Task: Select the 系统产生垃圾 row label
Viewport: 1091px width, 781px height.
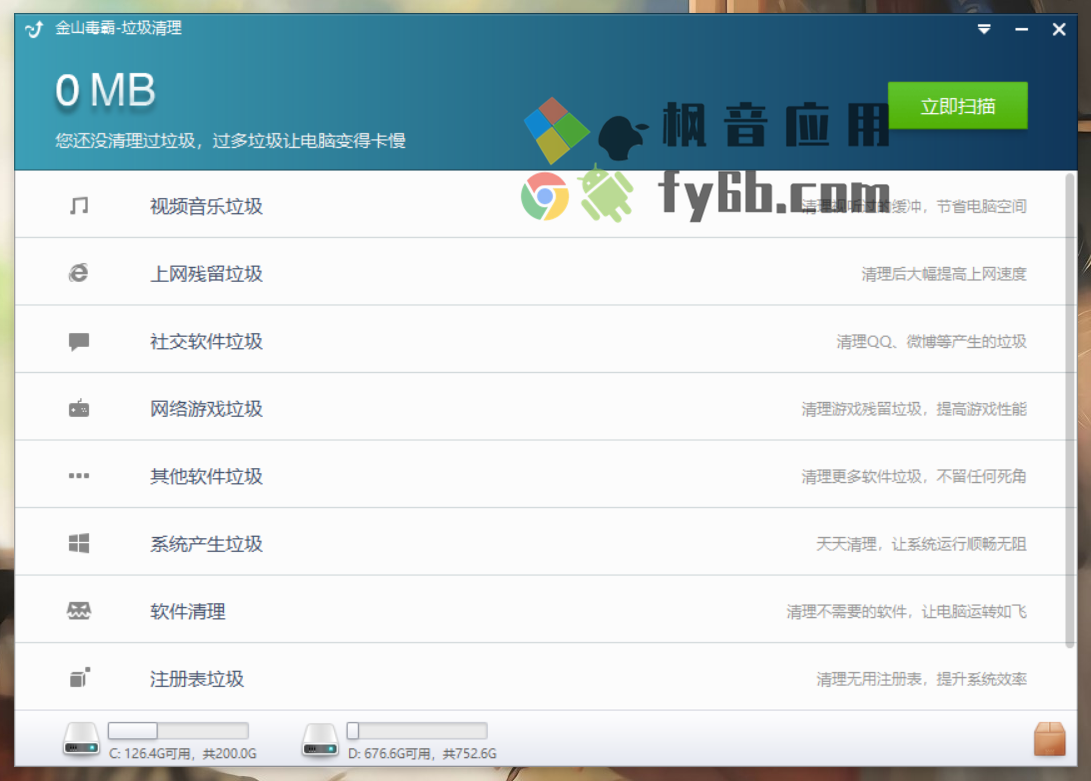Action: pyautogui.click(x=206, y=544)
